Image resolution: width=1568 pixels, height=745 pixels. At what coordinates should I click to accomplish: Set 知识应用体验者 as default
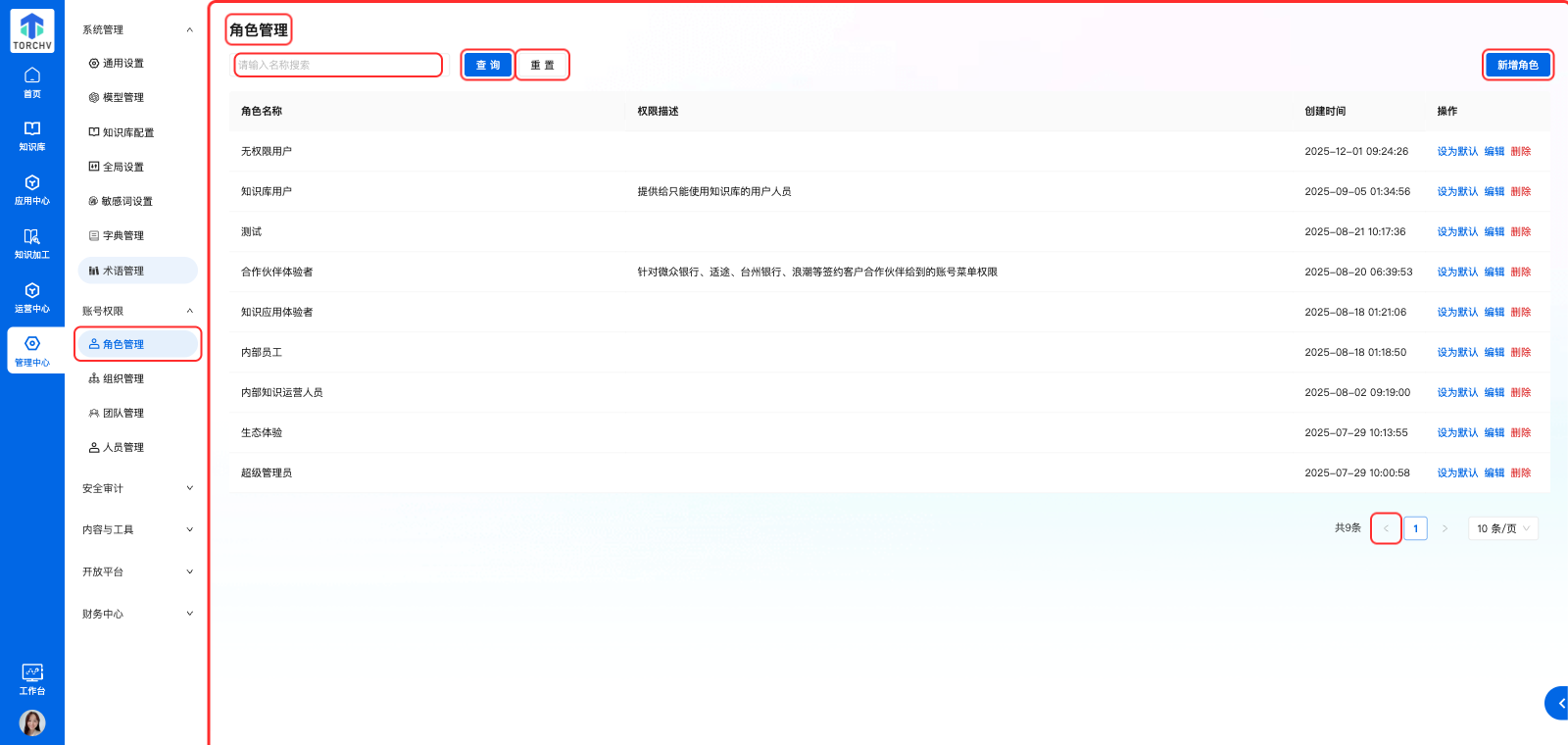point(1457,312)
